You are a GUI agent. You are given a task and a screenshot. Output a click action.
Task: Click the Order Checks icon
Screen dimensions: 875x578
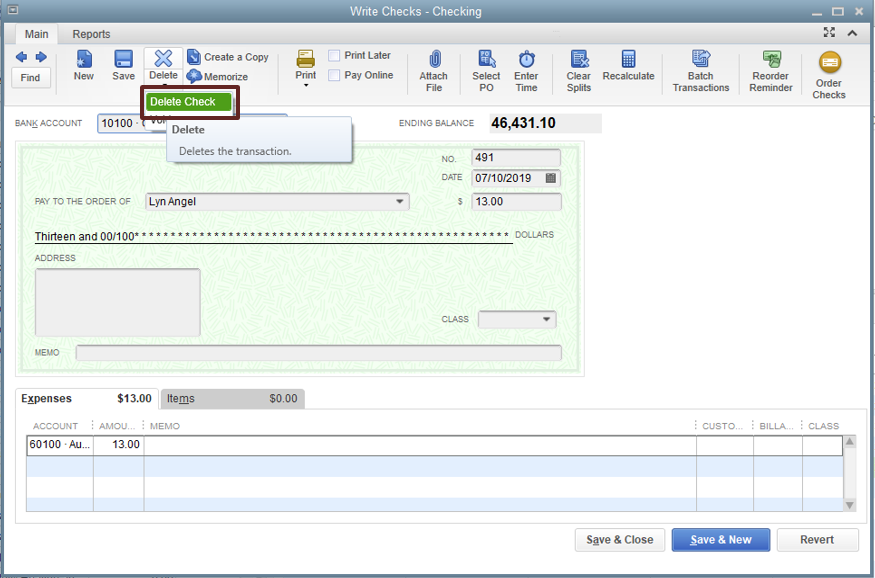[x=829, y=62]
